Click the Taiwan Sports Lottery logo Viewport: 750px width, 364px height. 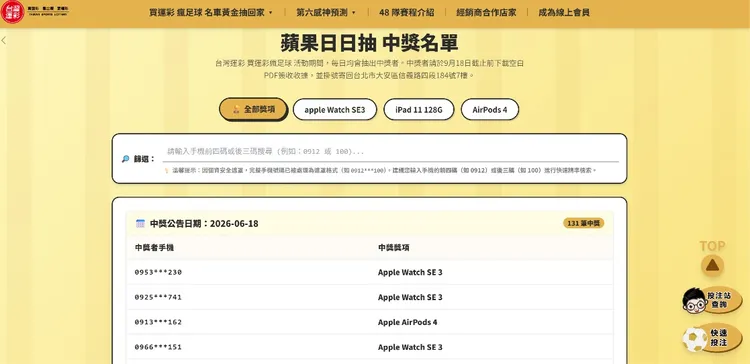pyautogui.click(x=34, y=11)
